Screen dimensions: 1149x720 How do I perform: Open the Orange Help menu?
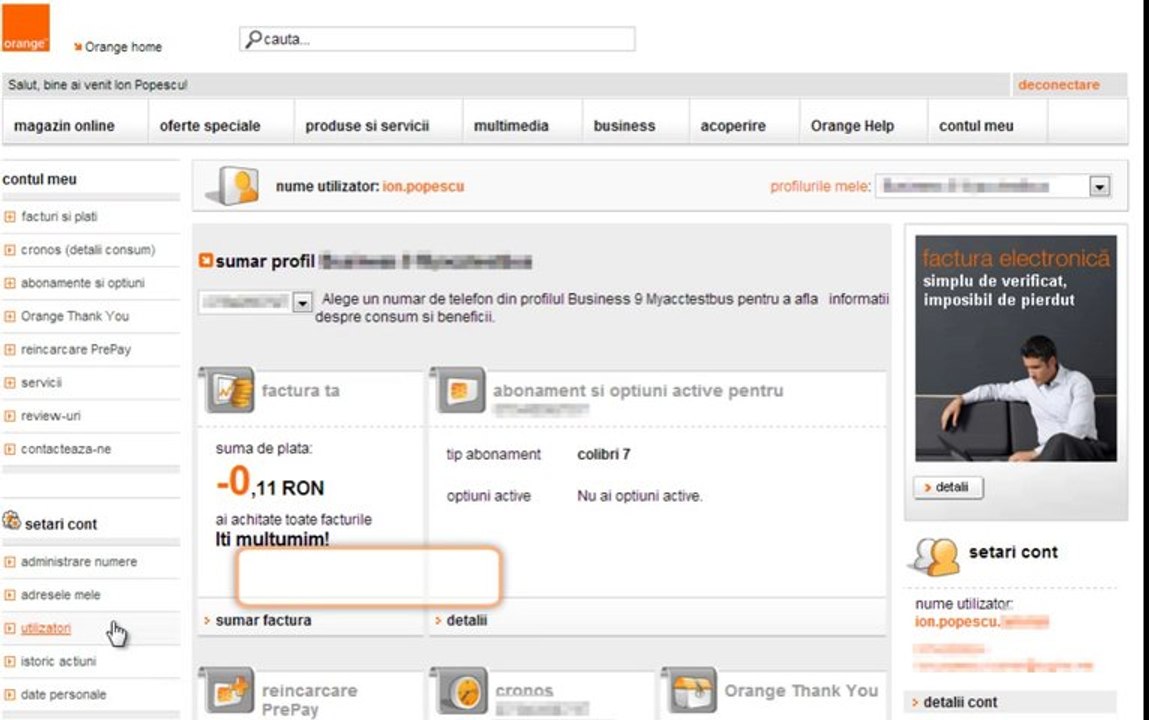(x=852, y=126)
